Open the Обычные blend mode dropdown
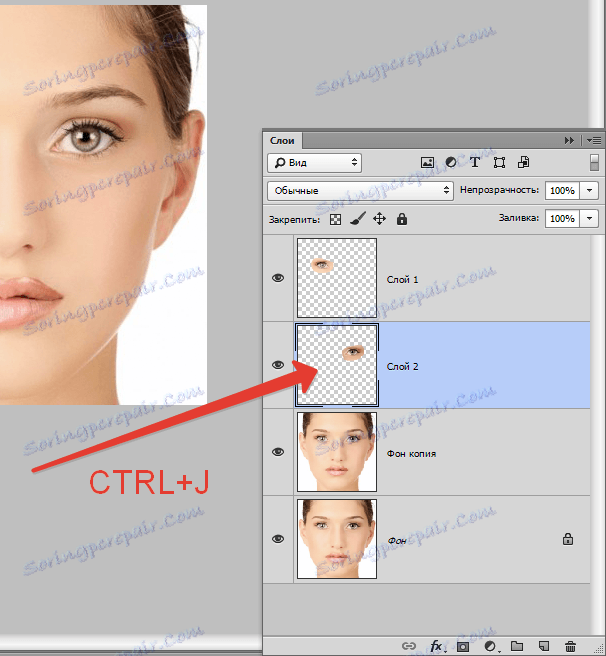This screenshot has height=656, width=606. 360,190
